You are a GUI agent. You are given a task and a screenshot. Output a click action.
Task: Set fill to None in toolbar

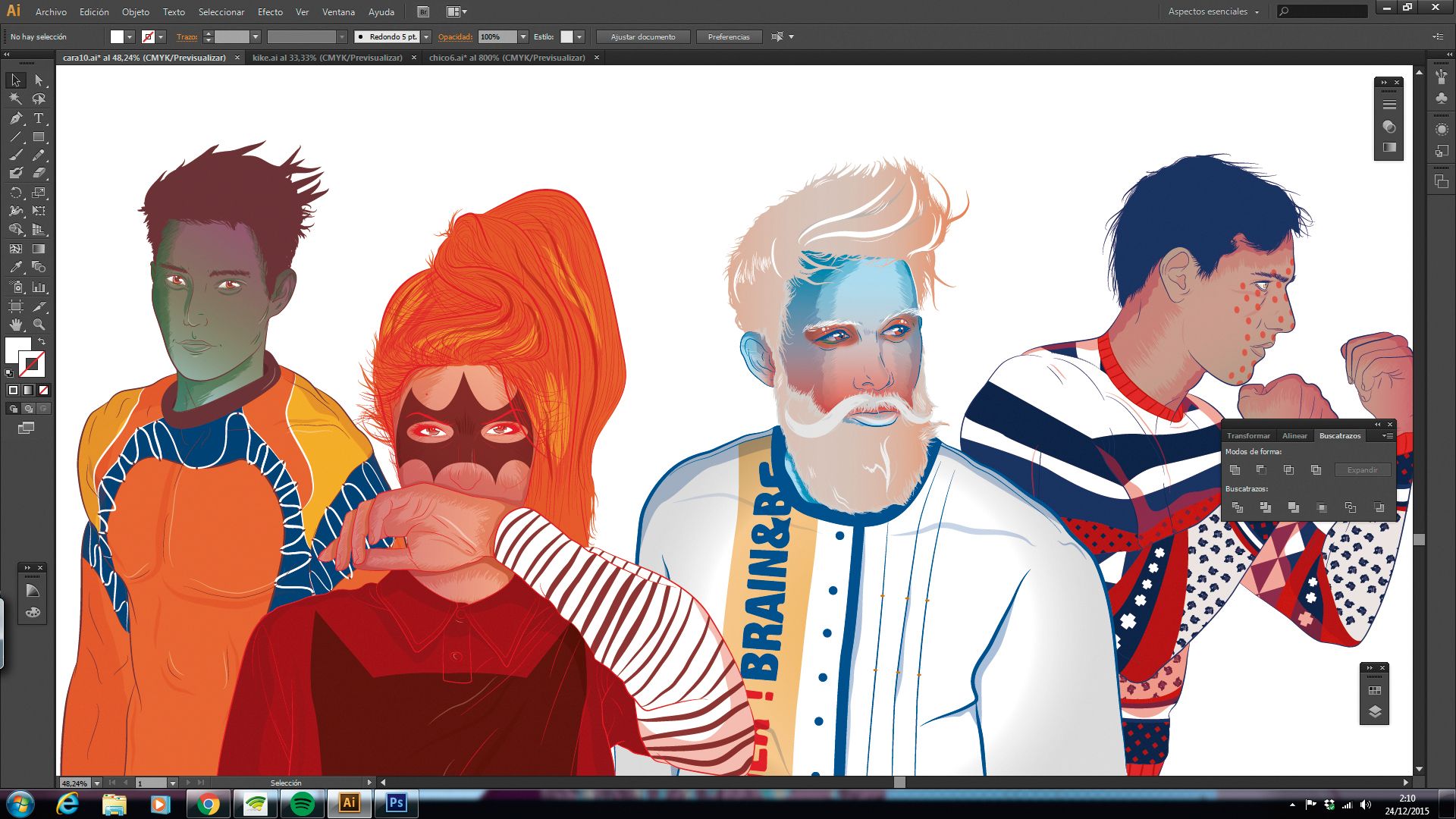[x=43, y=391]
